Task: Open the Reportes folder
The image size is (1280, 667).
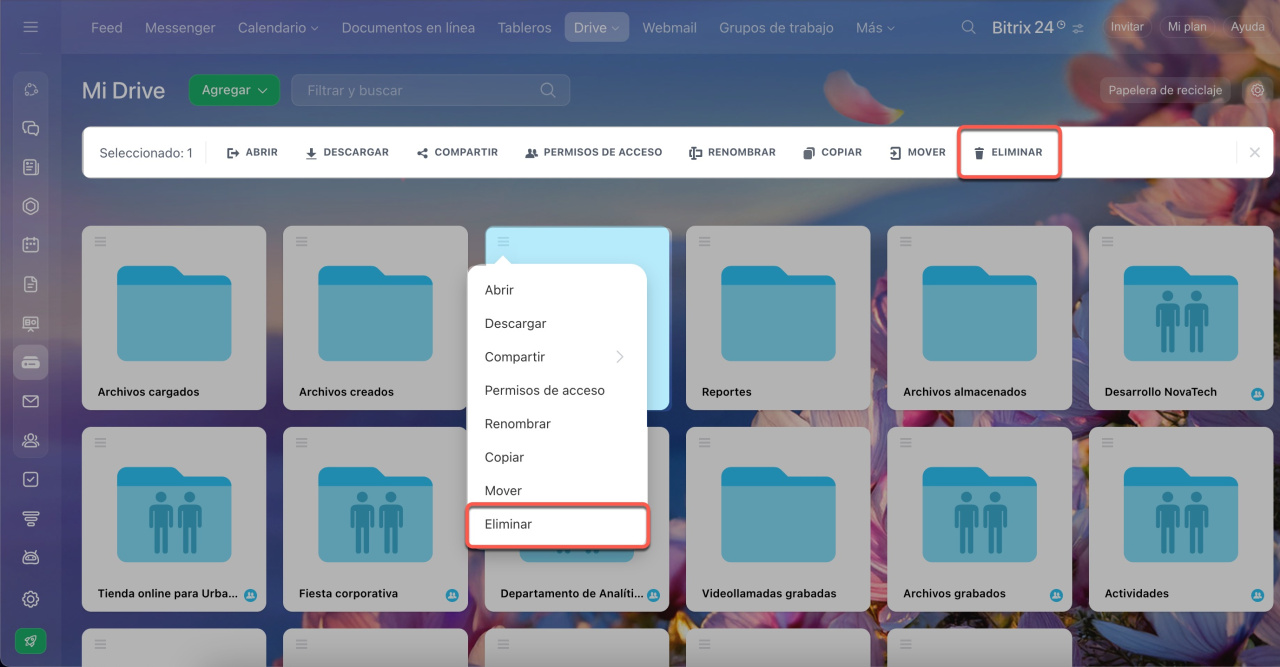Action: click(778, 318)
